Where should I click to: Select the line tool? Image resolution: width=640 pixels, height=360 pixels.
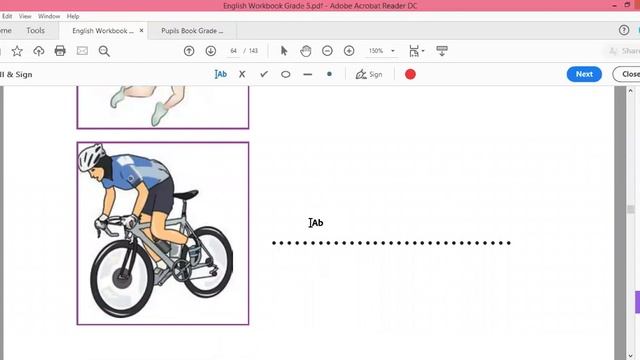point(308,74)
